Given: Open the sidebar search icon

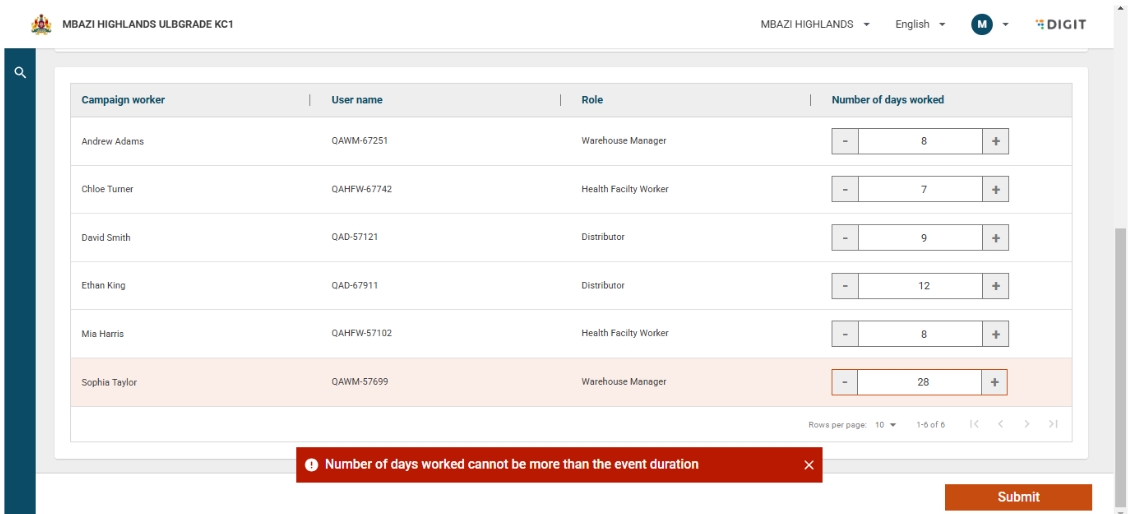Looking at the screenshot, I should click(x=19, y=72).
